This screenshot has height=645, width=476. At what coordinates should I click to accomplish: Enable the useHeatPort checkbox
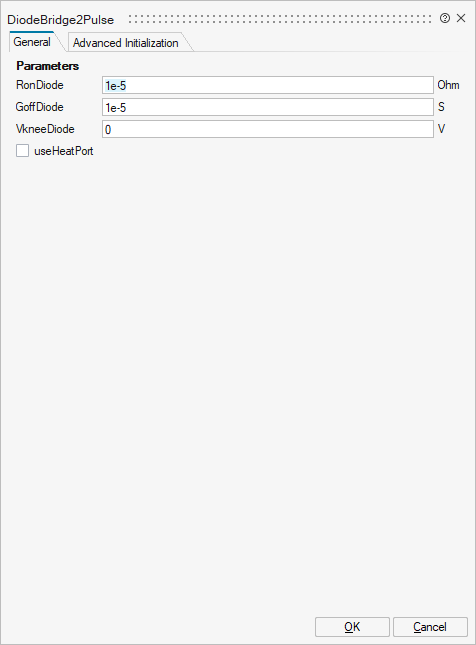click(x=23, y=151)
